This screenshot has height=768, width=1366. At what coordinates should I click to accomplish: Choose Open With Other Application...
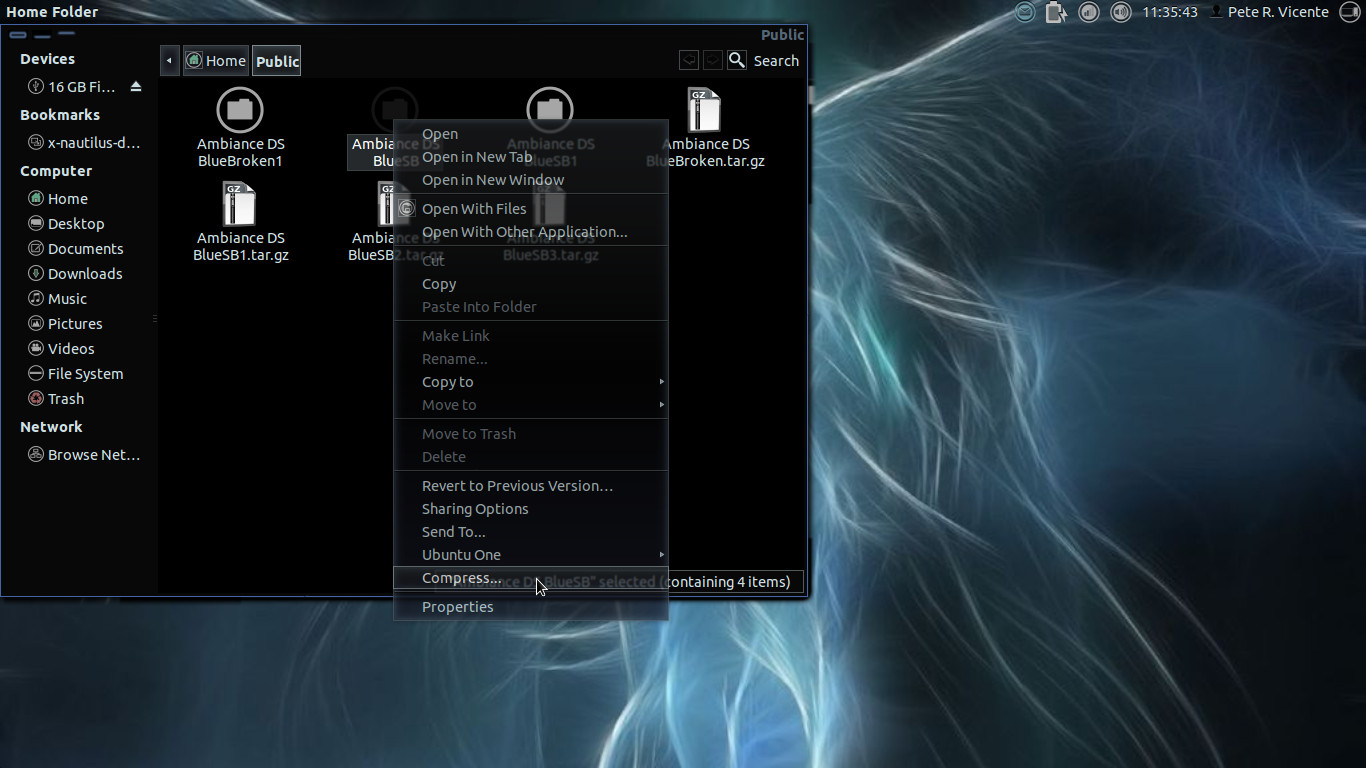click(x=531, y=232)
